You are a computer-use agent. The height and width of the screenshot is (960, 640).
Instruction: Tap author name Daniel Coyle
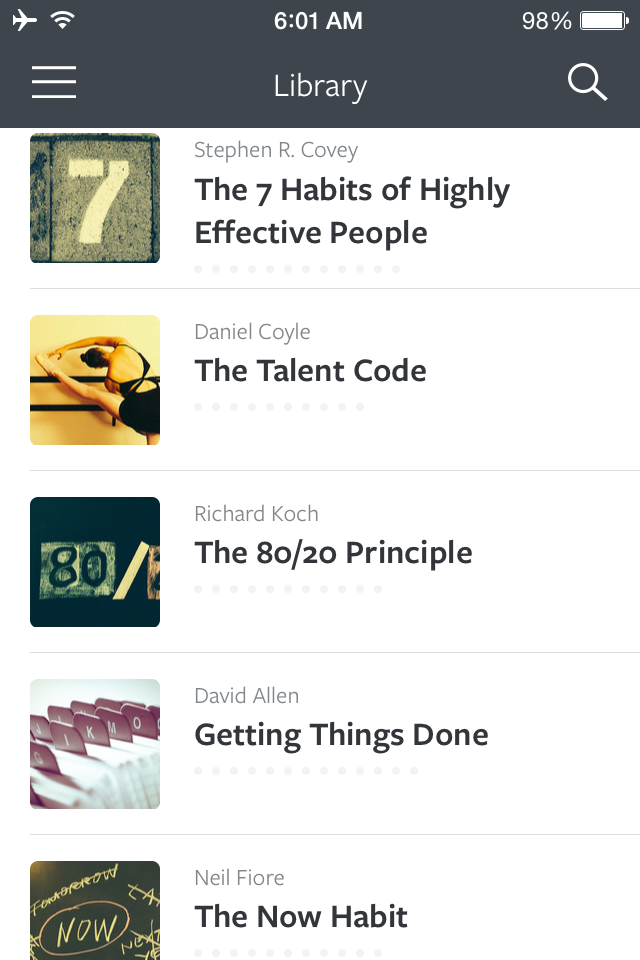pos(252,332)
